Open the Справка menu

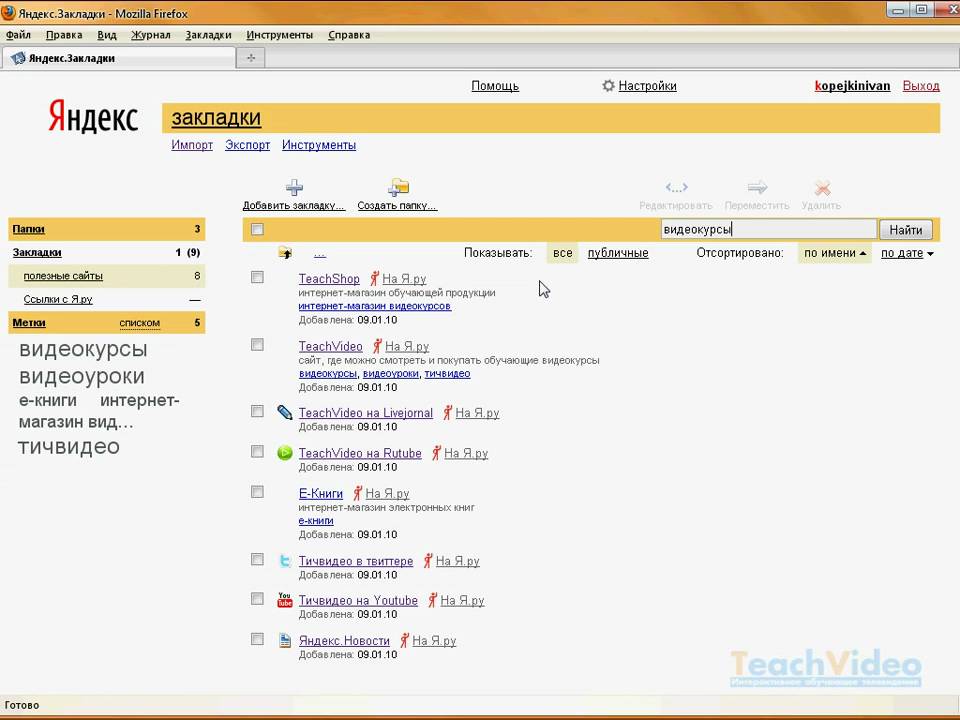pyautogui.click(x=349, y=35)
